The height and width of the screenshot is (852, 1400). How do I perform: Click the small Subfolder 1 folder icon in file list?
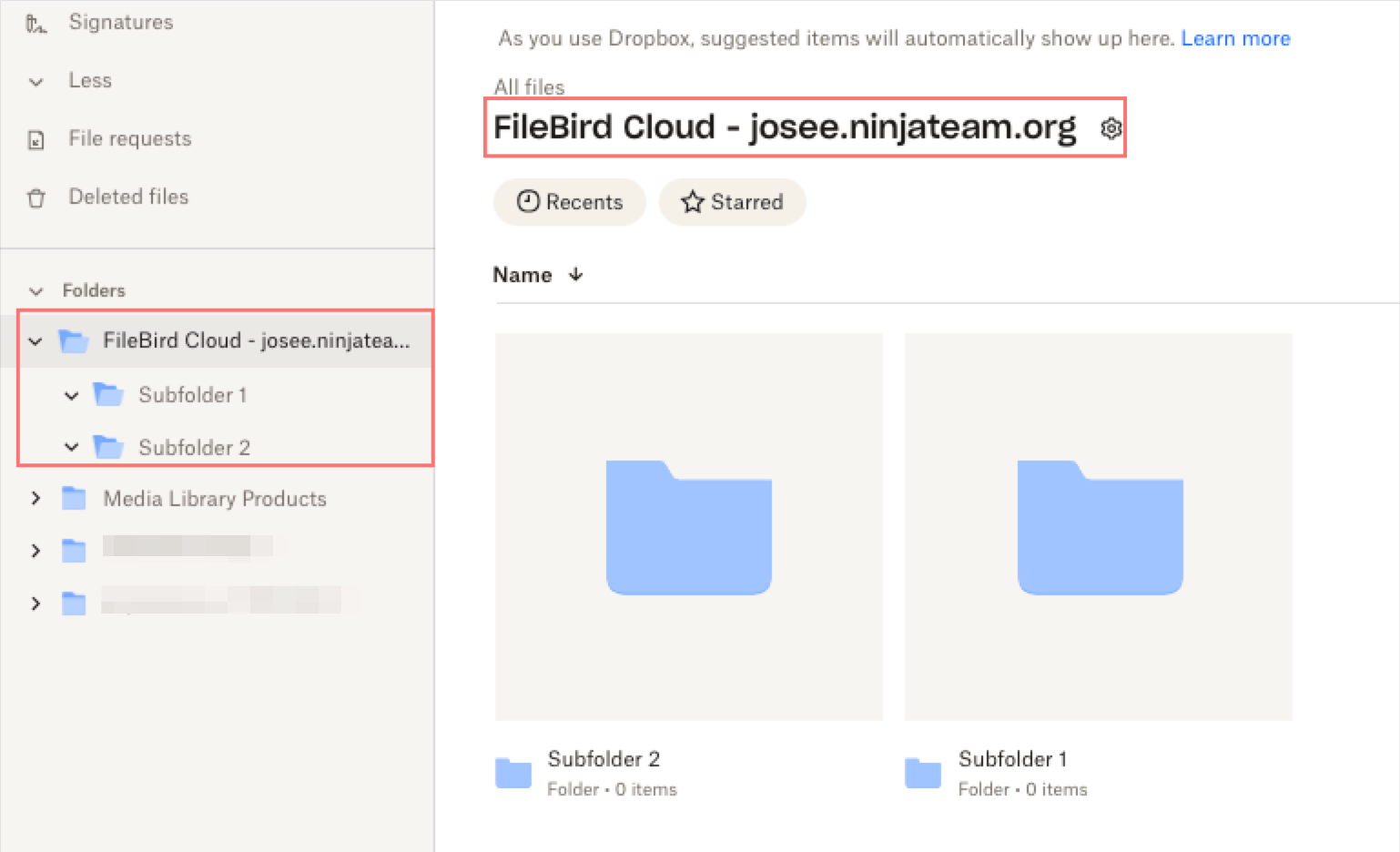923,773
